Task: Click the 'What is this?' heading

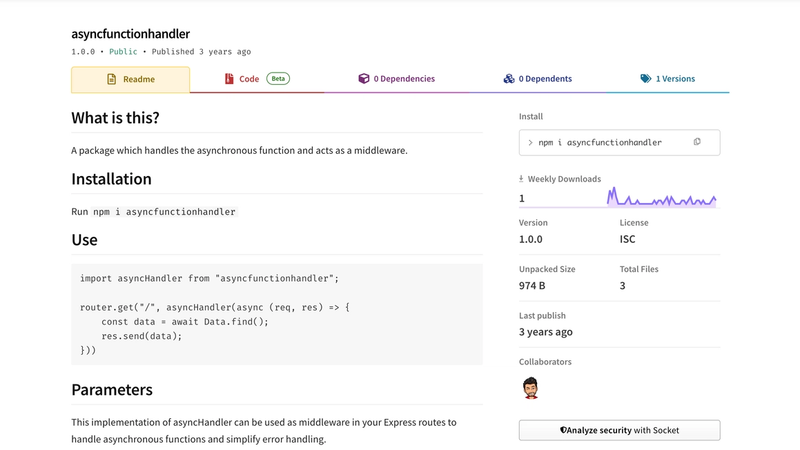Action: pos(115,118)
